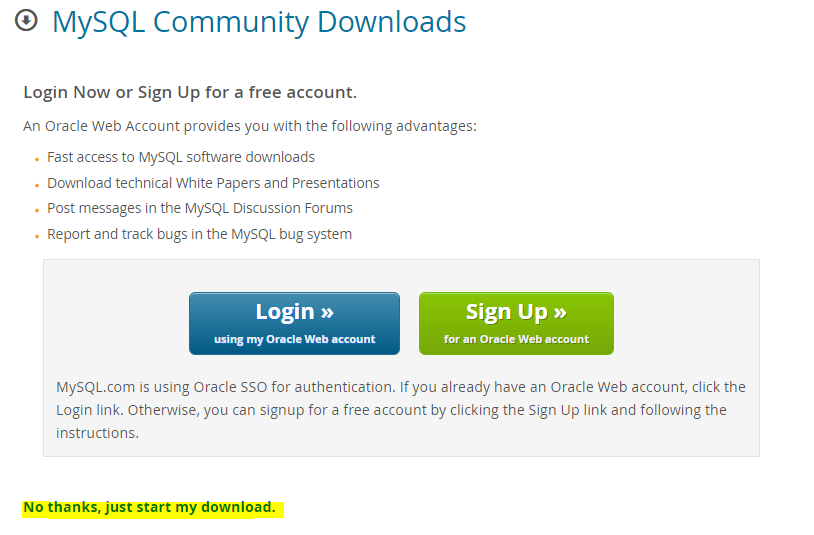Click the word 'instructions.' in gray box
Viewport: 814px width, 535px height.
(98, 433)
